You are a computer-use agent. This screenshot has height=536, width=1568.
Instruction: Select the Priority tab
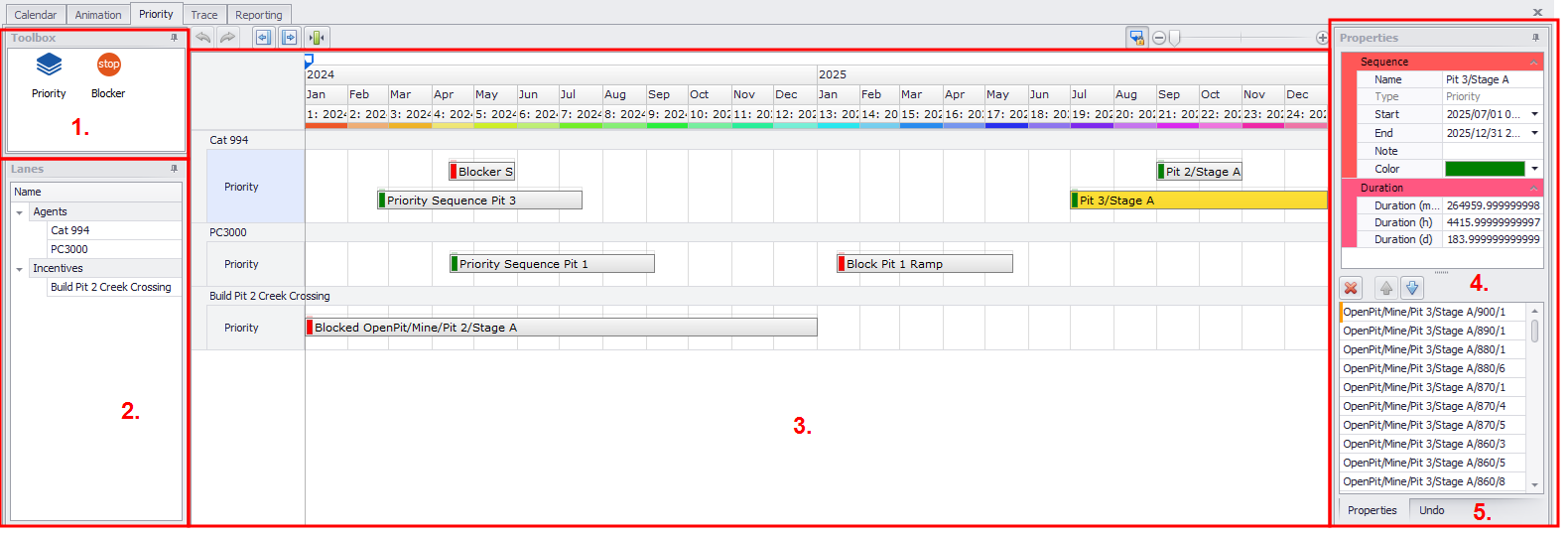(x=156, y=14)
